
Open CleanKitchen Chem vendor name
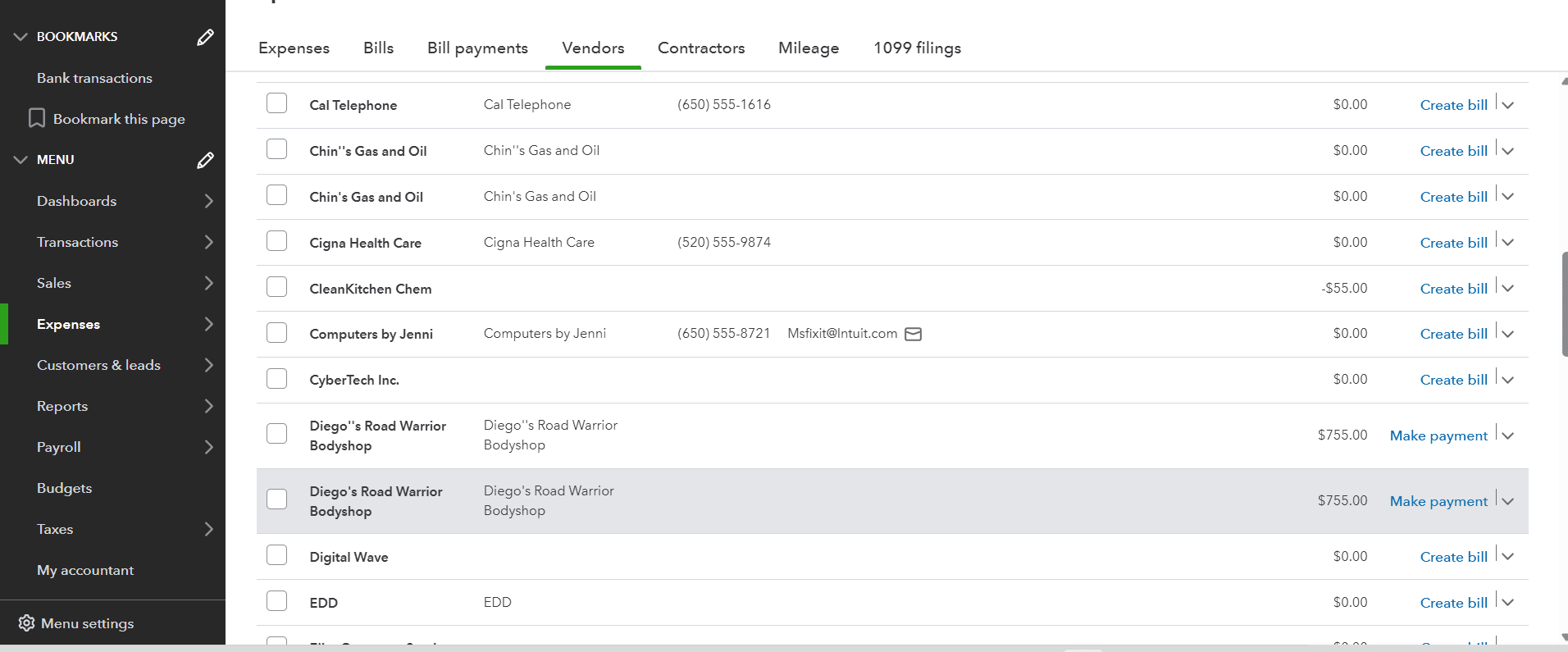[371, 289]
